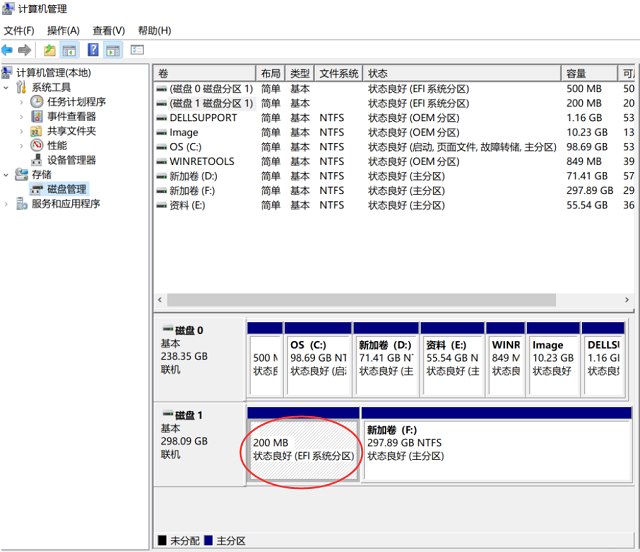640x552 pixels.
Task: Select the (磁盘 1 磁盘分区 1) row
Action: pos(394,103)
